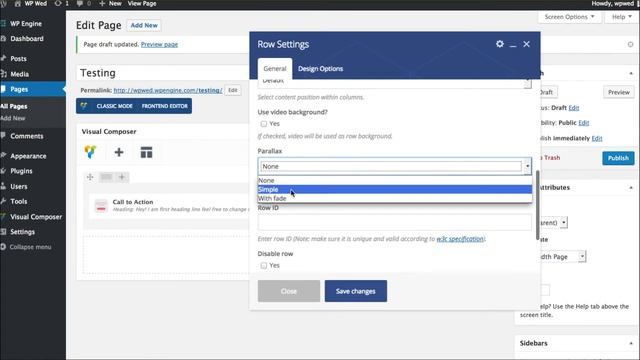640x360 pixels.
Task: Check Yes for video background
Action: (x=264, y=124)
